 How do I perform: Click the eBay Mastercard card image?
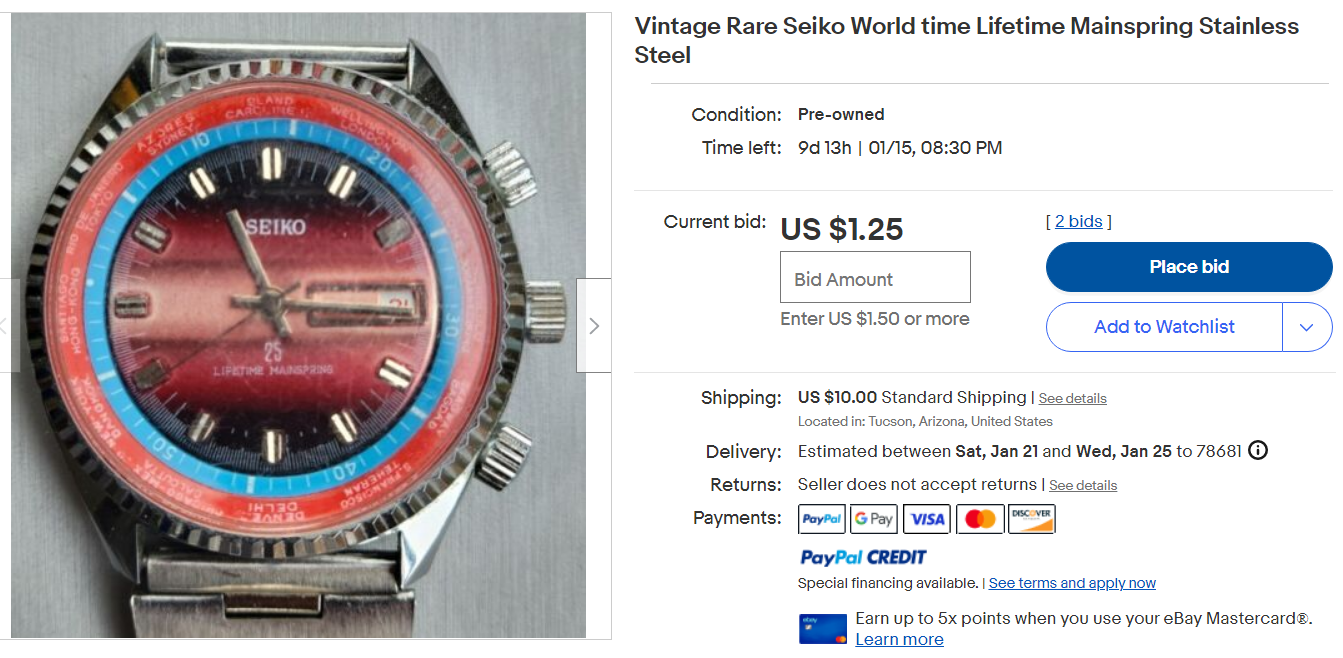click(x=823, y=628)
